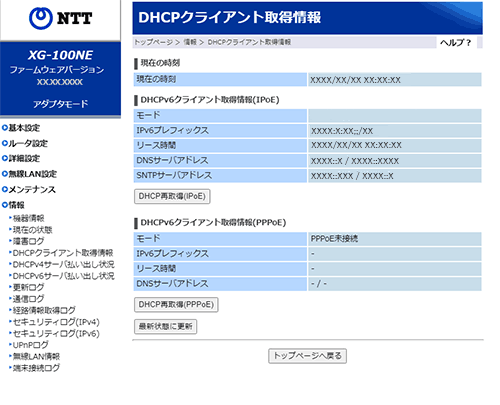Go to トップページ in the breadcrumb
This screenshot has width=500, height=405.
pyautogui.click(x=153, y=42)
